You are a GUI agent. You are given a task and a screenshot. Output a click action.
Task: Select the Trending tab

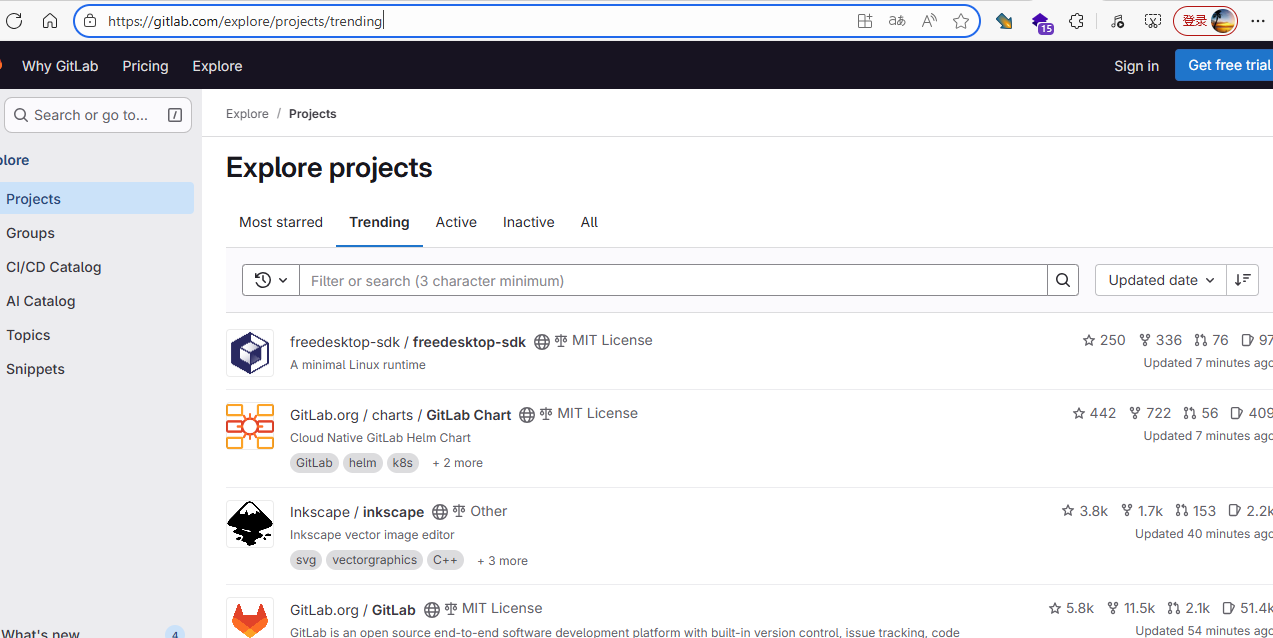coord(379,222)
